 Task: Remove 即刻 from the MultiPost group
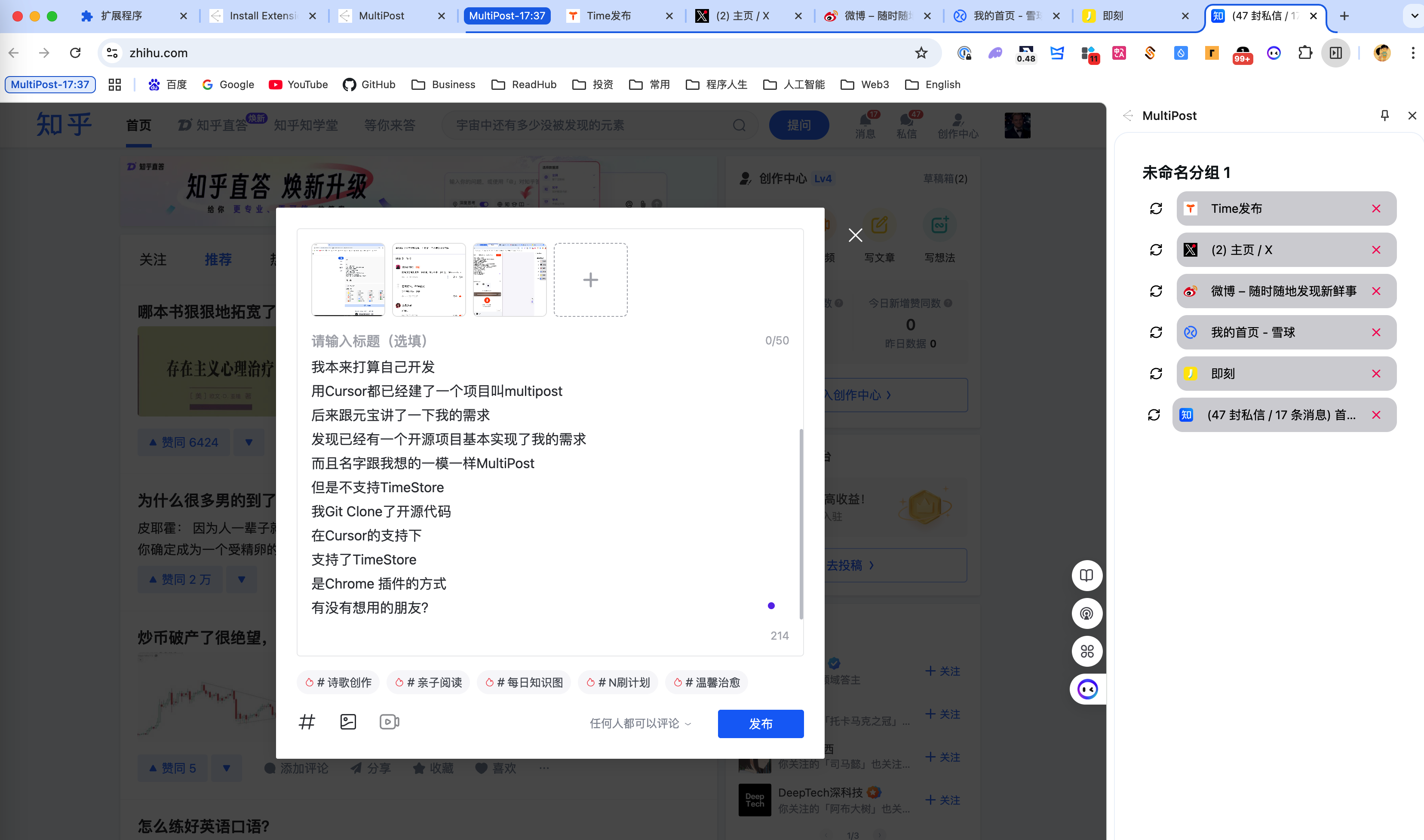coord(1376,374)
